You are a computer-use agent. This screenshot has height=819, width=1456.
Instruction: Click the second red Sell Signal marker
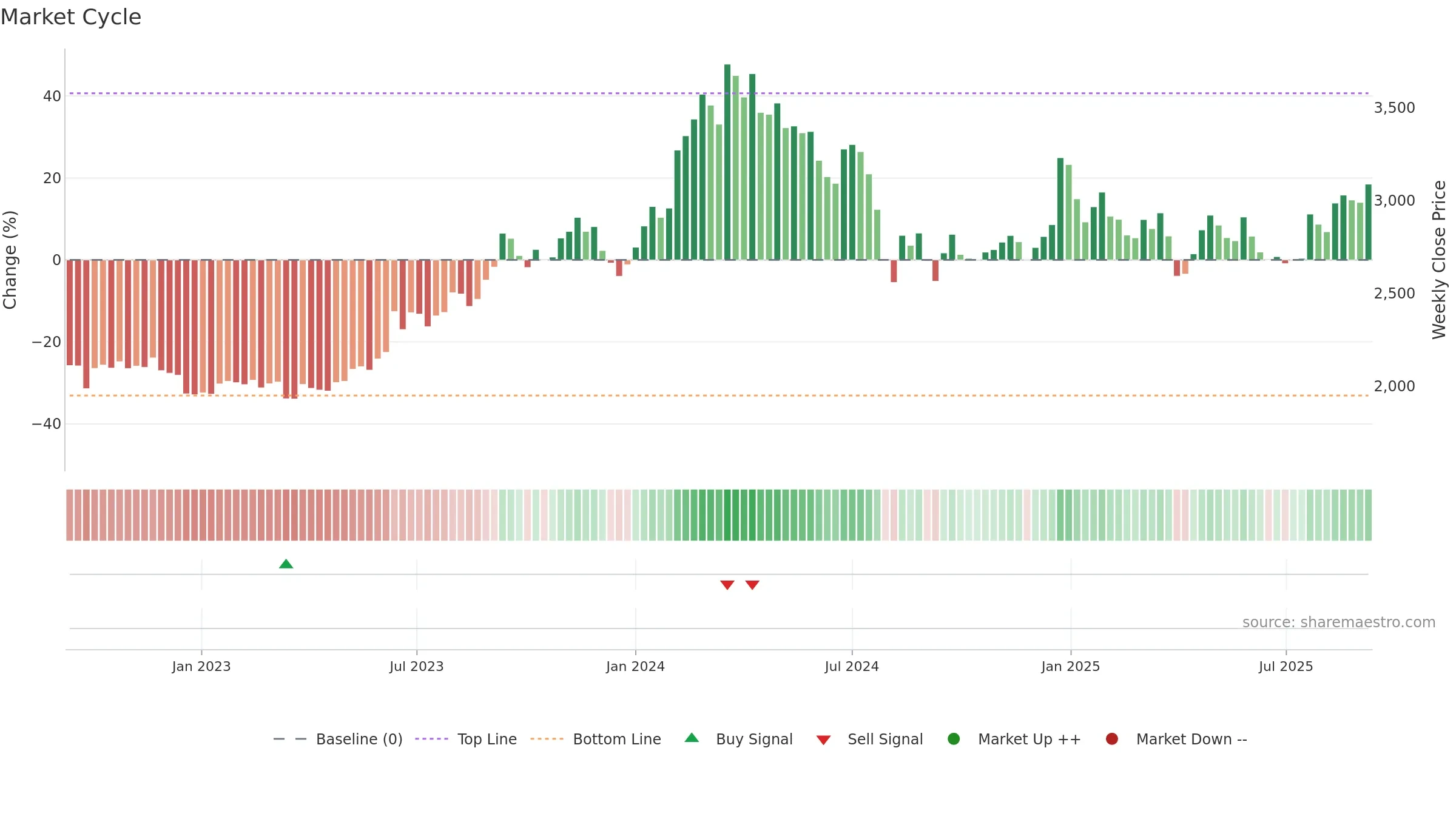752,585
